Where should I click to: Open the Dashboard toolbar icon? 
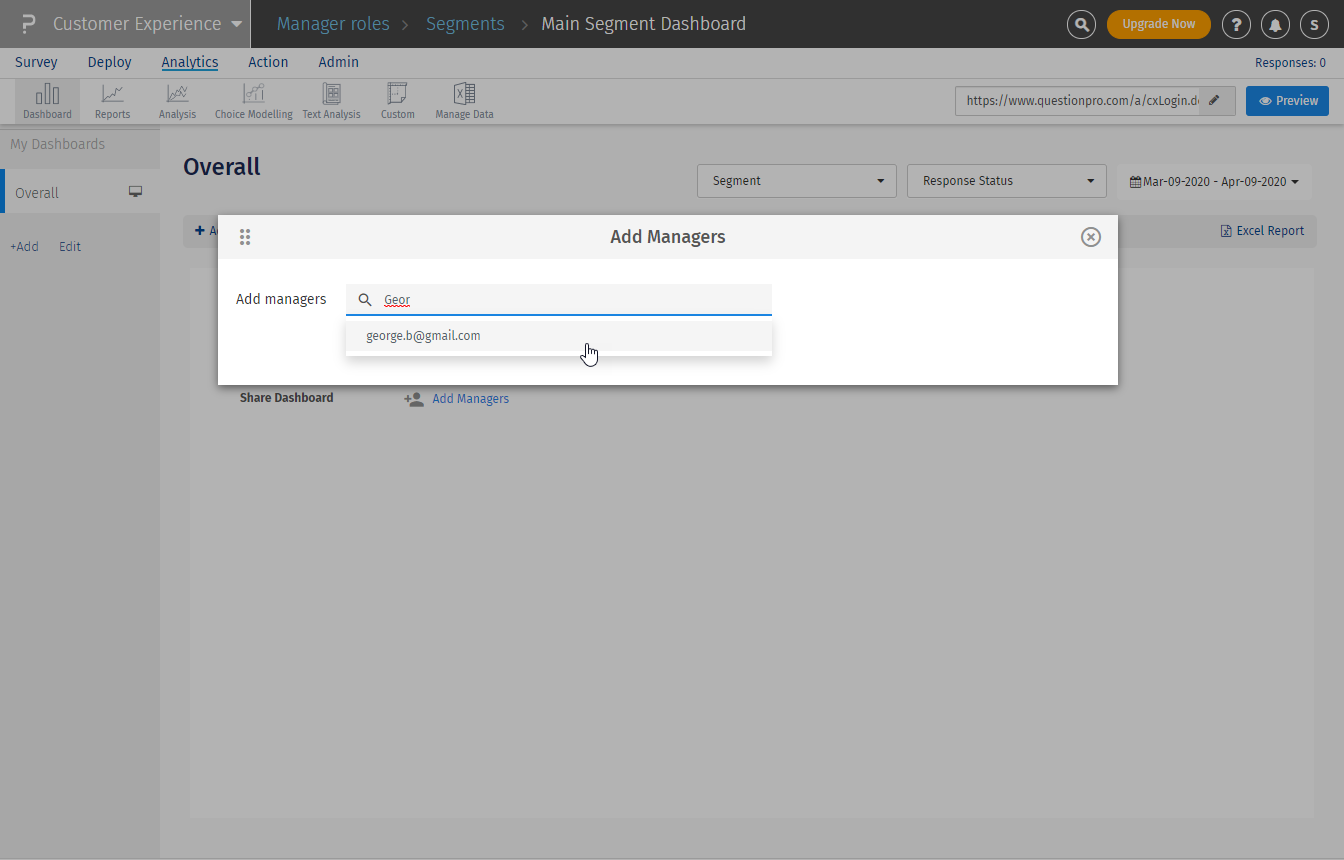(47, 101)
